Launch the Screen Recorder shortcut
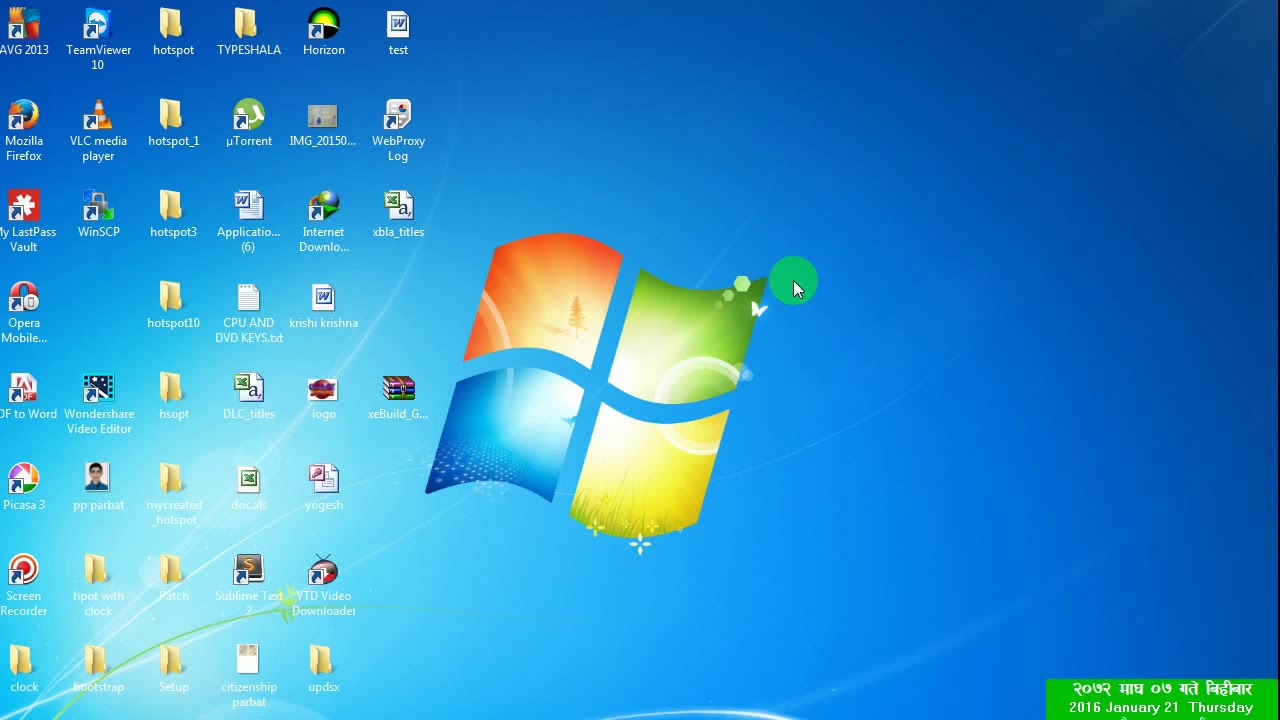This screenshot has width=1280, height=720. click(24, 585)
